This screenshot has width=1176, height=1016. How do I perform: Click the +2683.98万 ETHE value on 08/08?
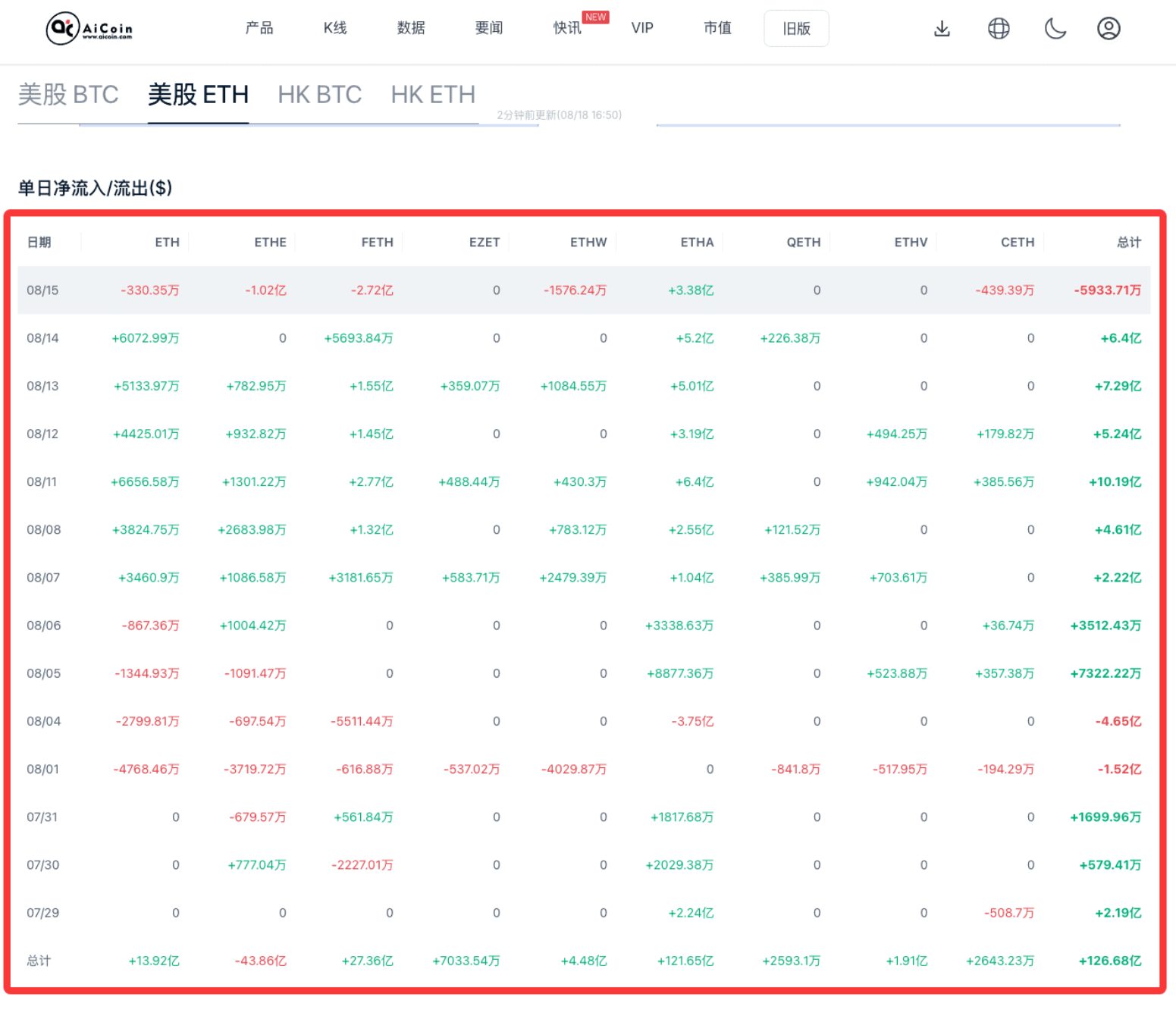(x=252, y=528)
